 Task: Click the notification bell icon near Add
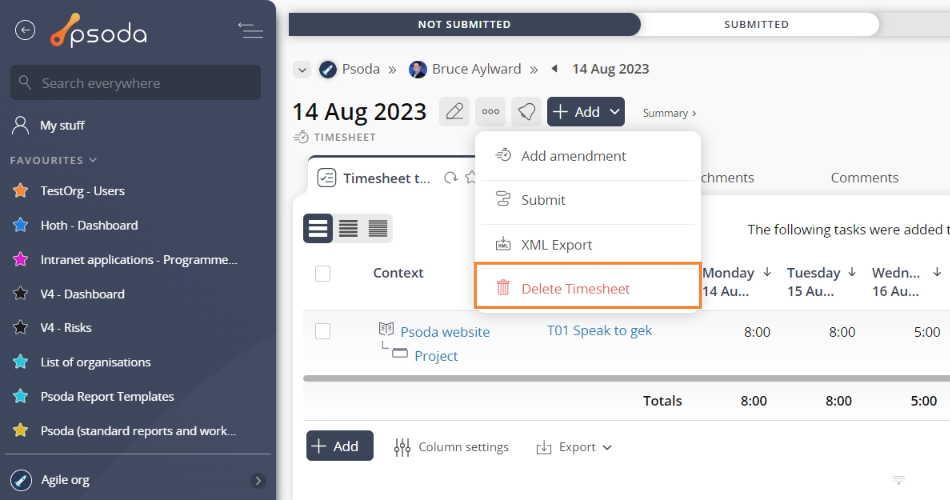pyautogui.click(x=526, y=112)
